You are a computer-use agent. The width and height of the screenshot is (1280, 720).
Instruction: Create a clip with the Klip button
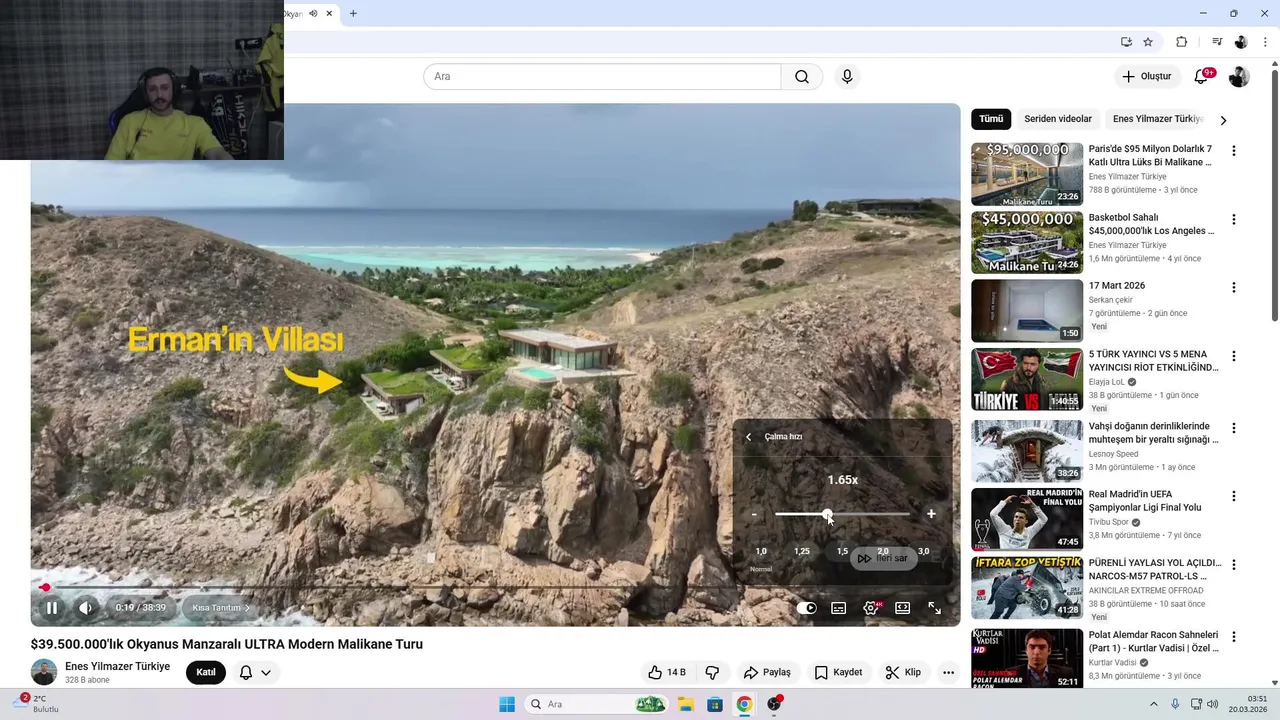[903, 672]
